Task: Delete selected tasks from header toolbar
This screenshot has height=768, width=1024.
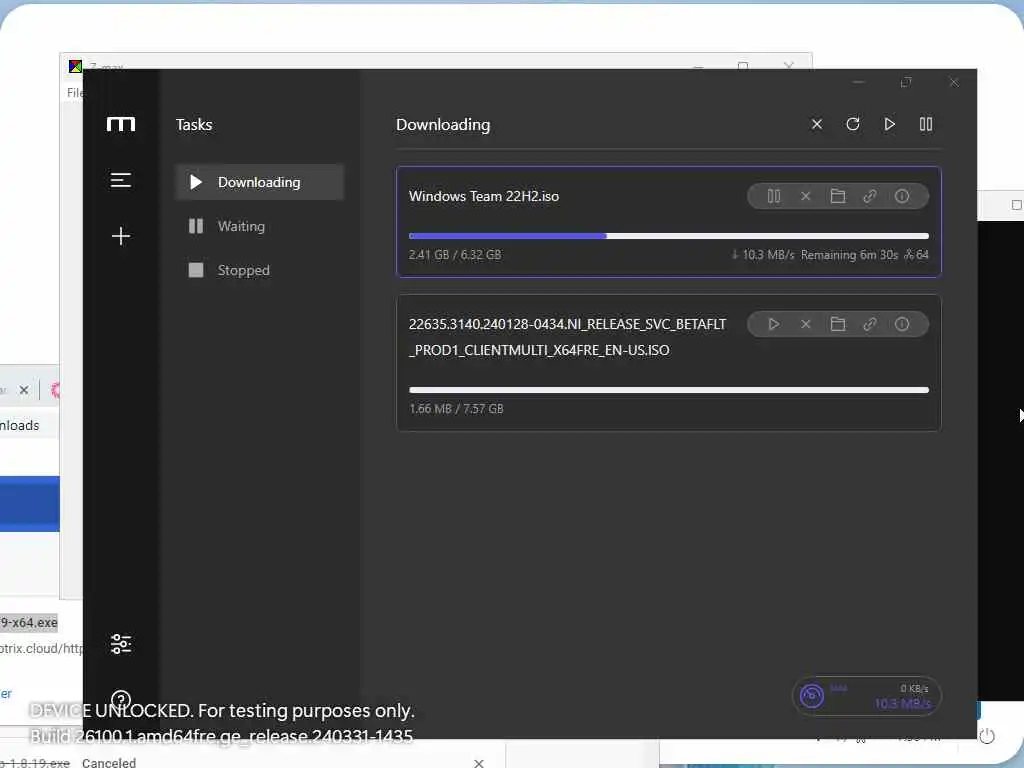Action: (816, 124)
